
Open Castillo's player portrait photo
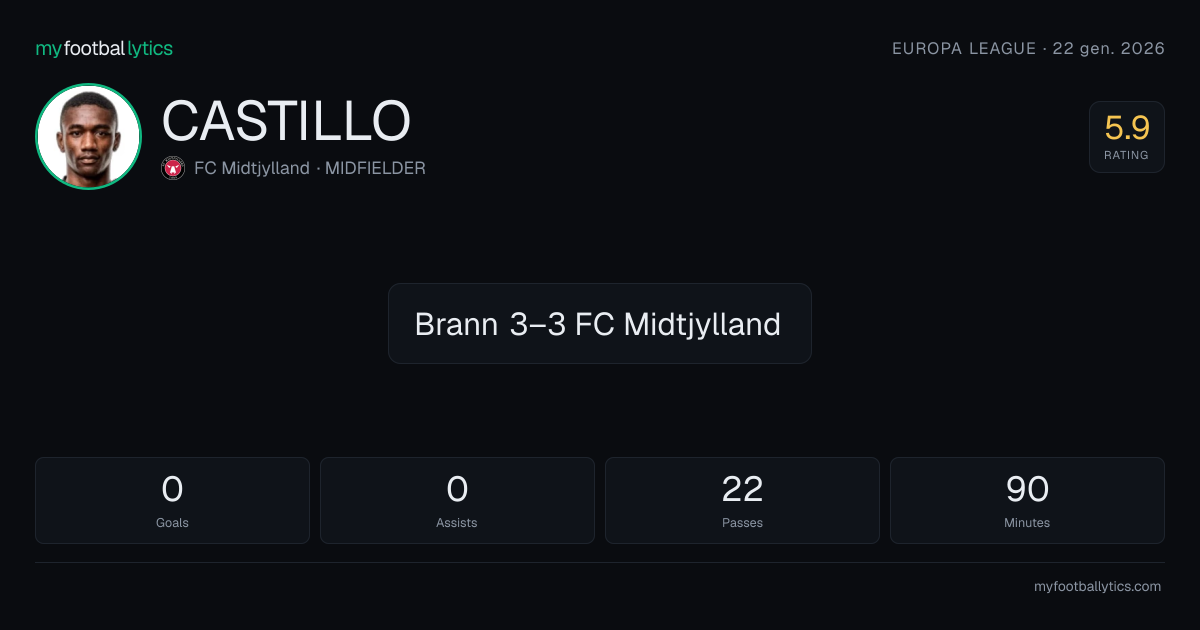pyautogui.click(x=88, y=136)
